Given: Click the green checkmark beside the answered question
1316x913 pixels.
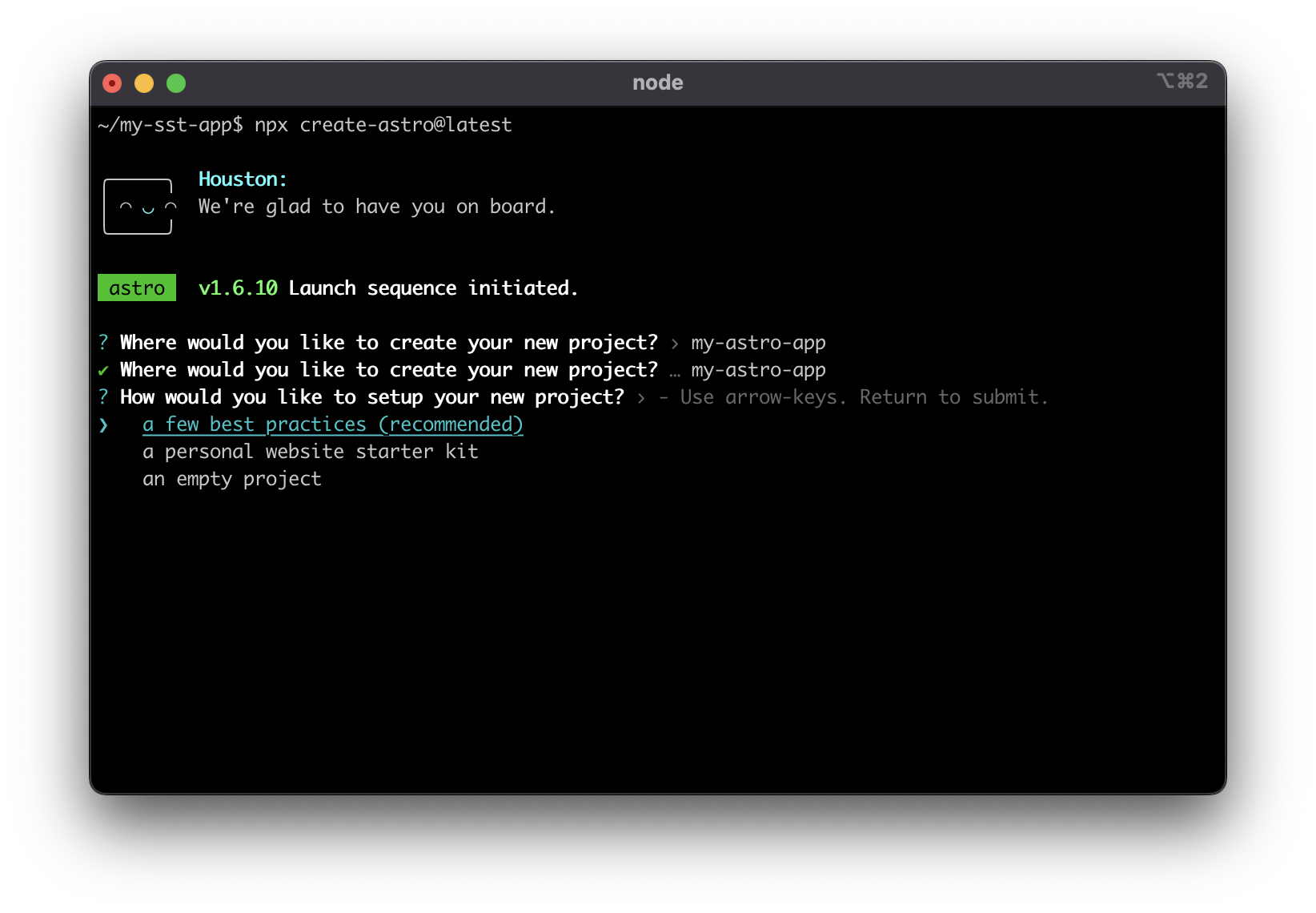Looking at the screenshot, I should pyautogui.click(x=103, y=371).
